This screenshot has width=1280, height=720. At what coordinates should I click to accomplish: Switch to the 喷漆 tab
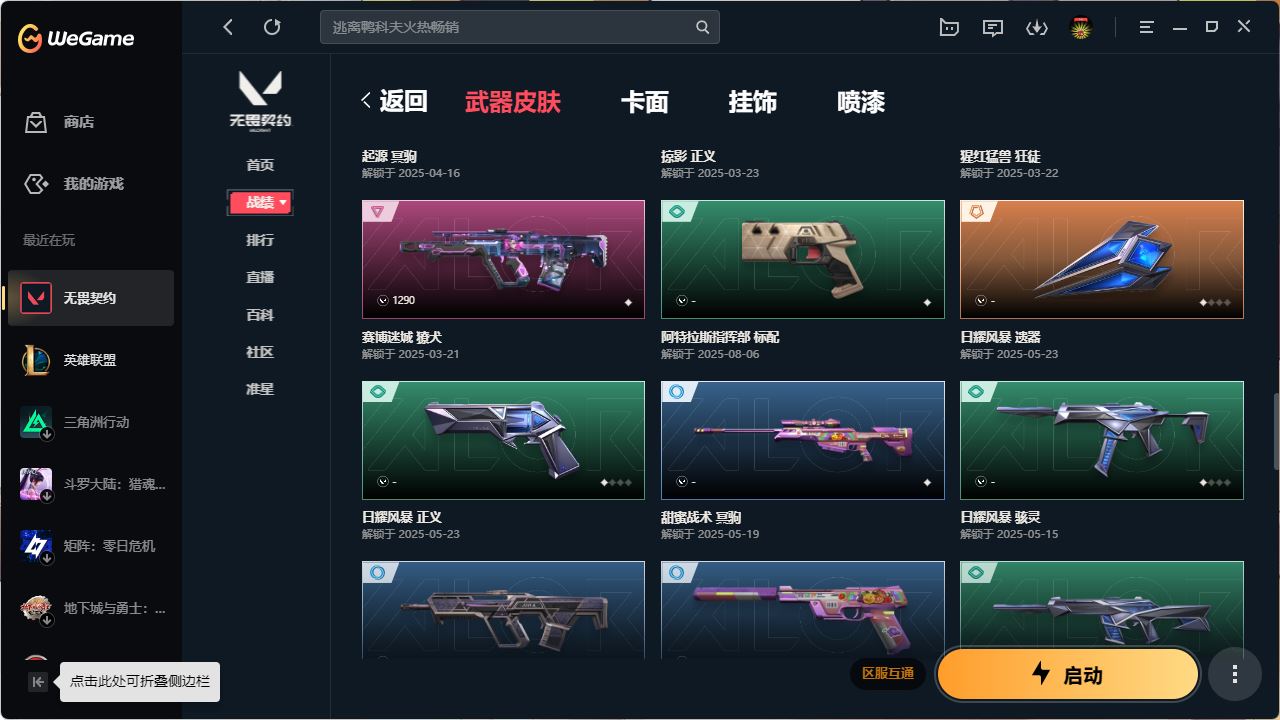point(861,102)
